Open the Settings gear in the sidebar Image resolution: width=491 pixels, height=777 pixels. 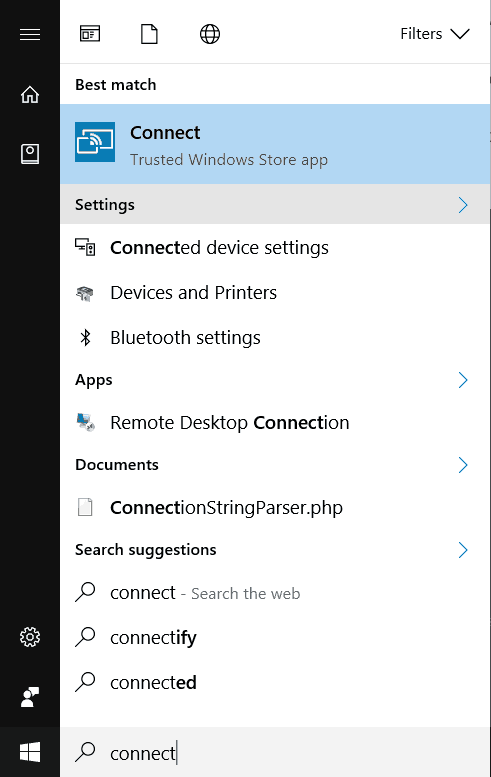pyautogui.click(x=30, y=637)
